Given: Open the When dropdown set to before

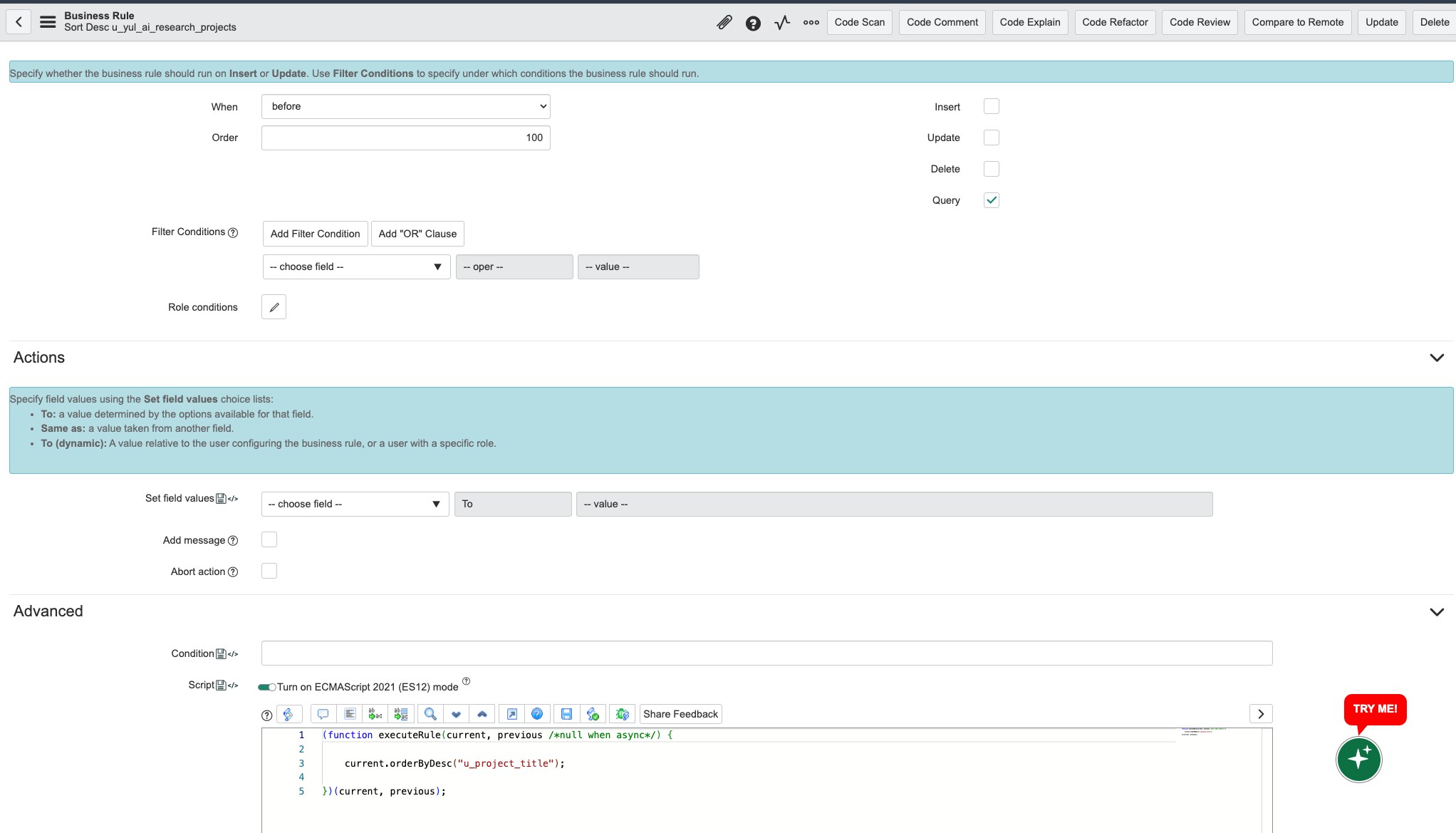Looking at the screenshot, I should coord(406,106).
